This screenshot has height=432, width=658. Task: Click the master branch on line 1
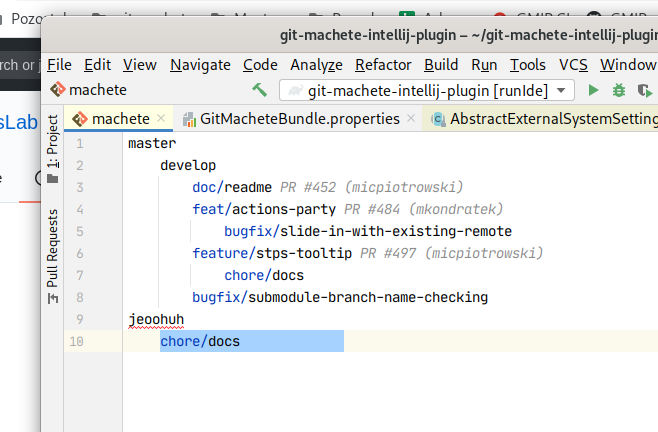(152, 144)
